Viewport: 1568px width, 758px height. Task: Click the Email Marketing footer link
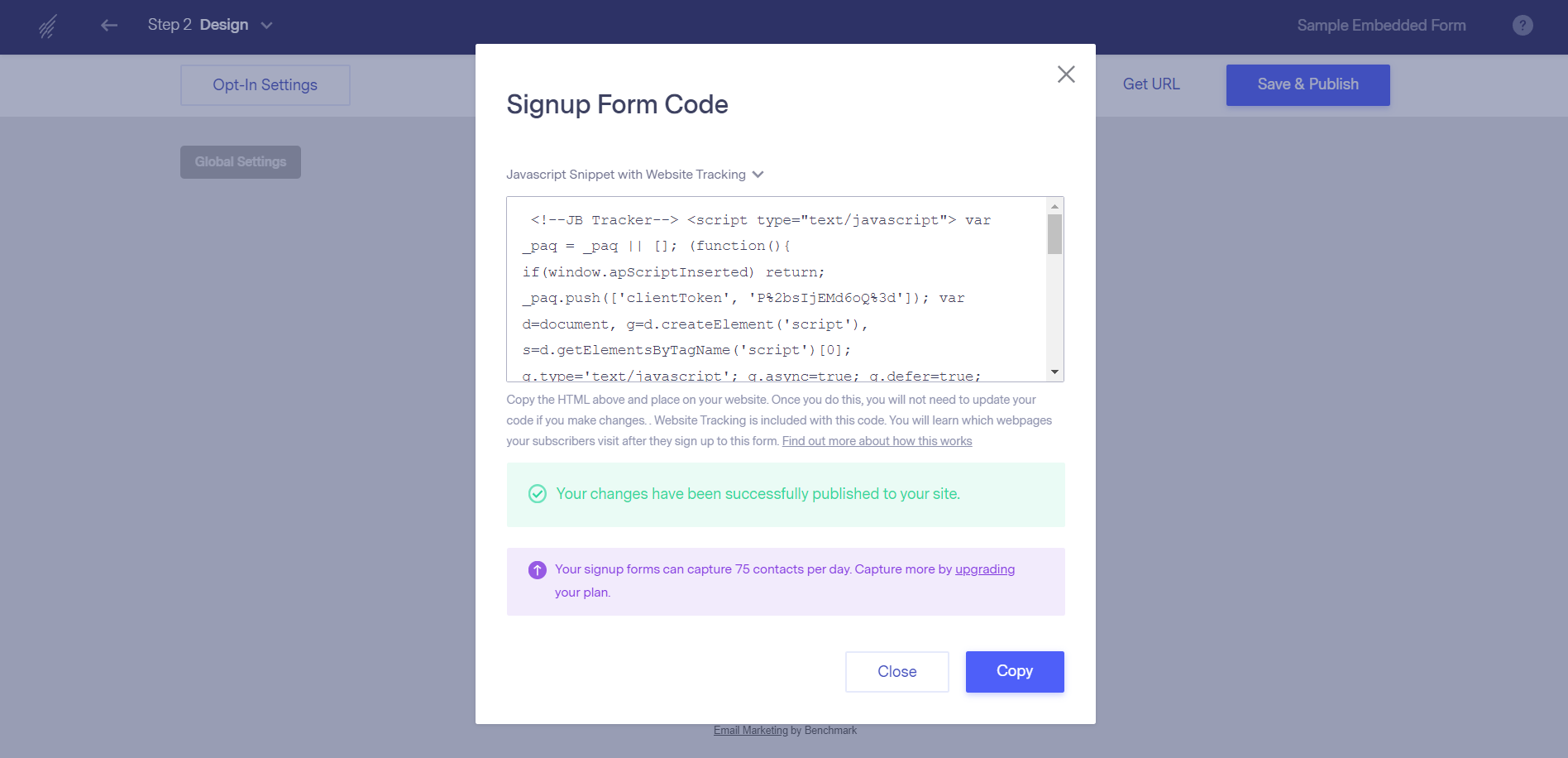[750, 731]
